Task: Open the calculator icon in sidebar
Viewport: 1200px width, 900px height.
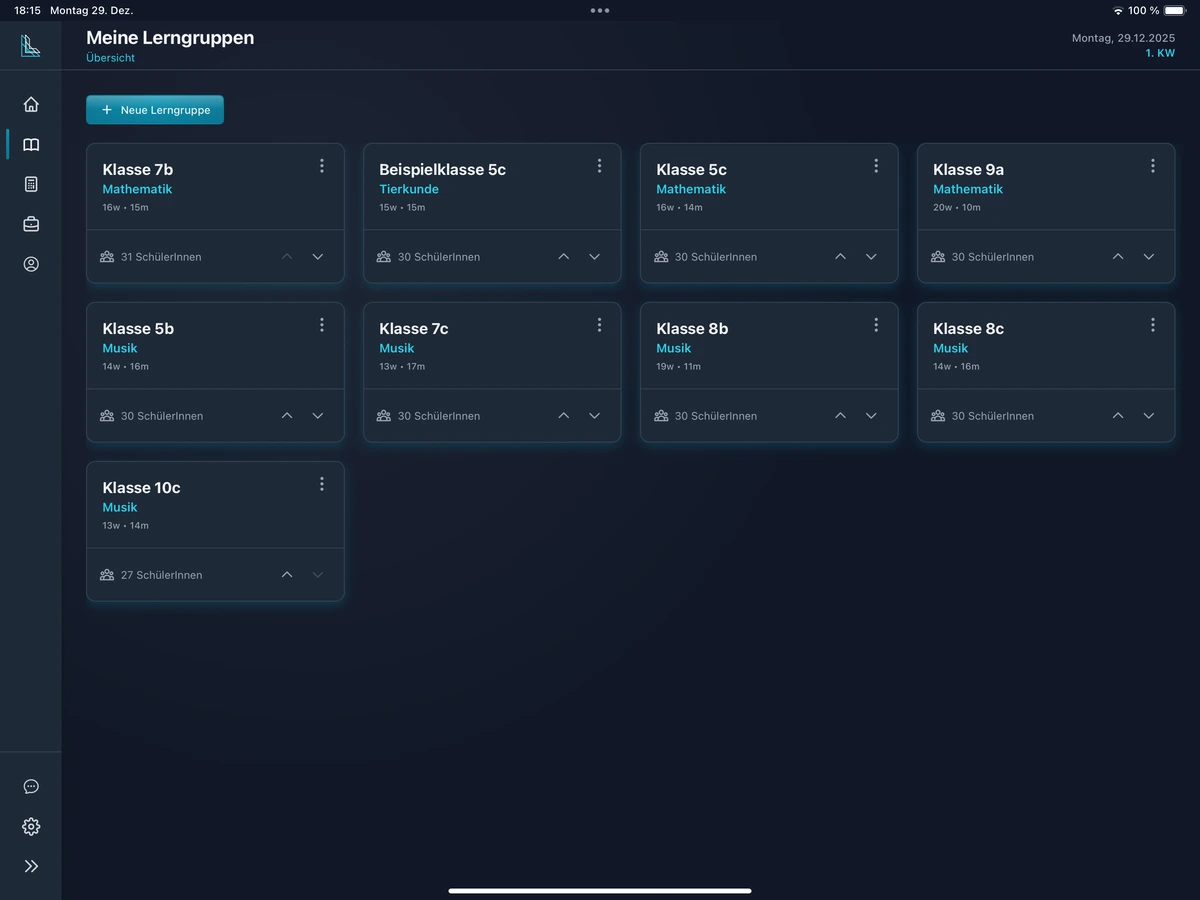Action: click(31, 184)
